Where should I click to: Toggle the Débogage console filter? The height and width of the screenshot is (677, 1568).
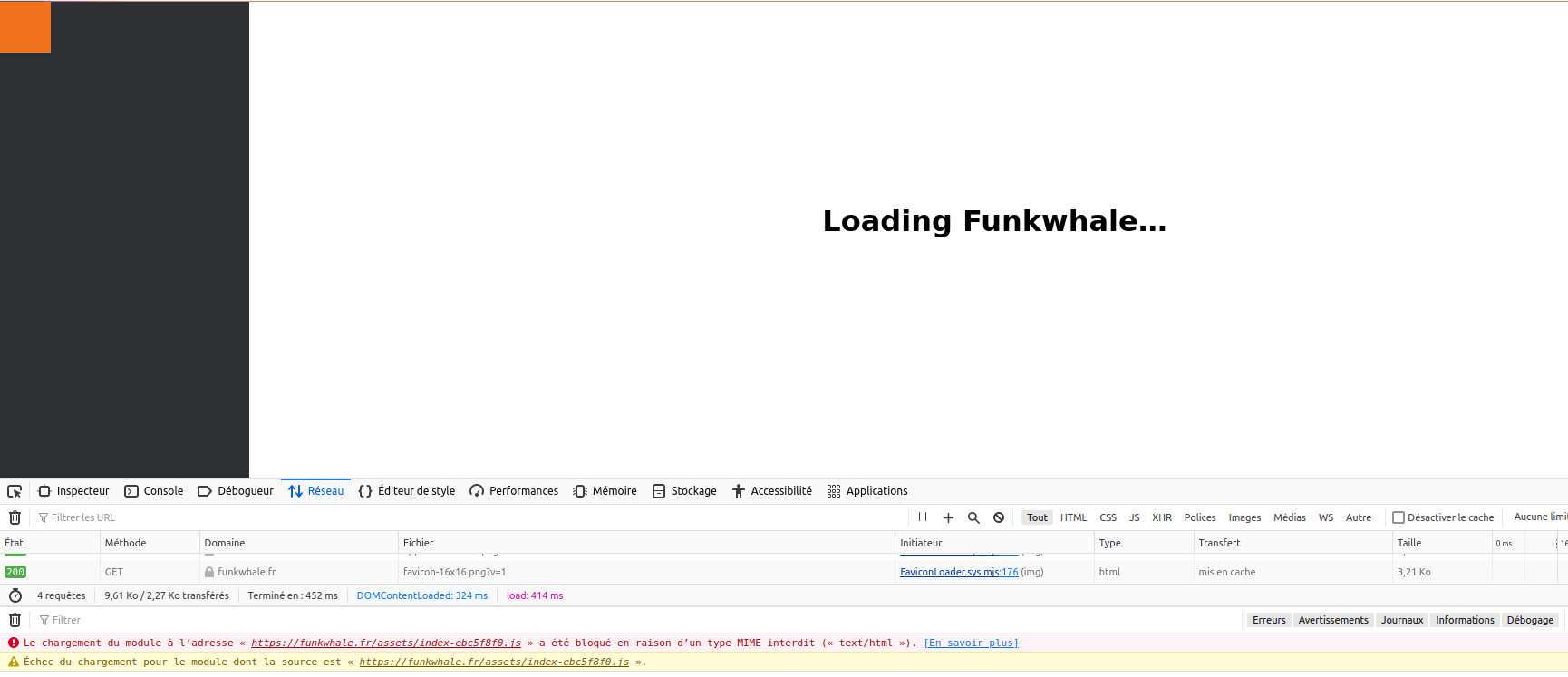coord(1530,620)
